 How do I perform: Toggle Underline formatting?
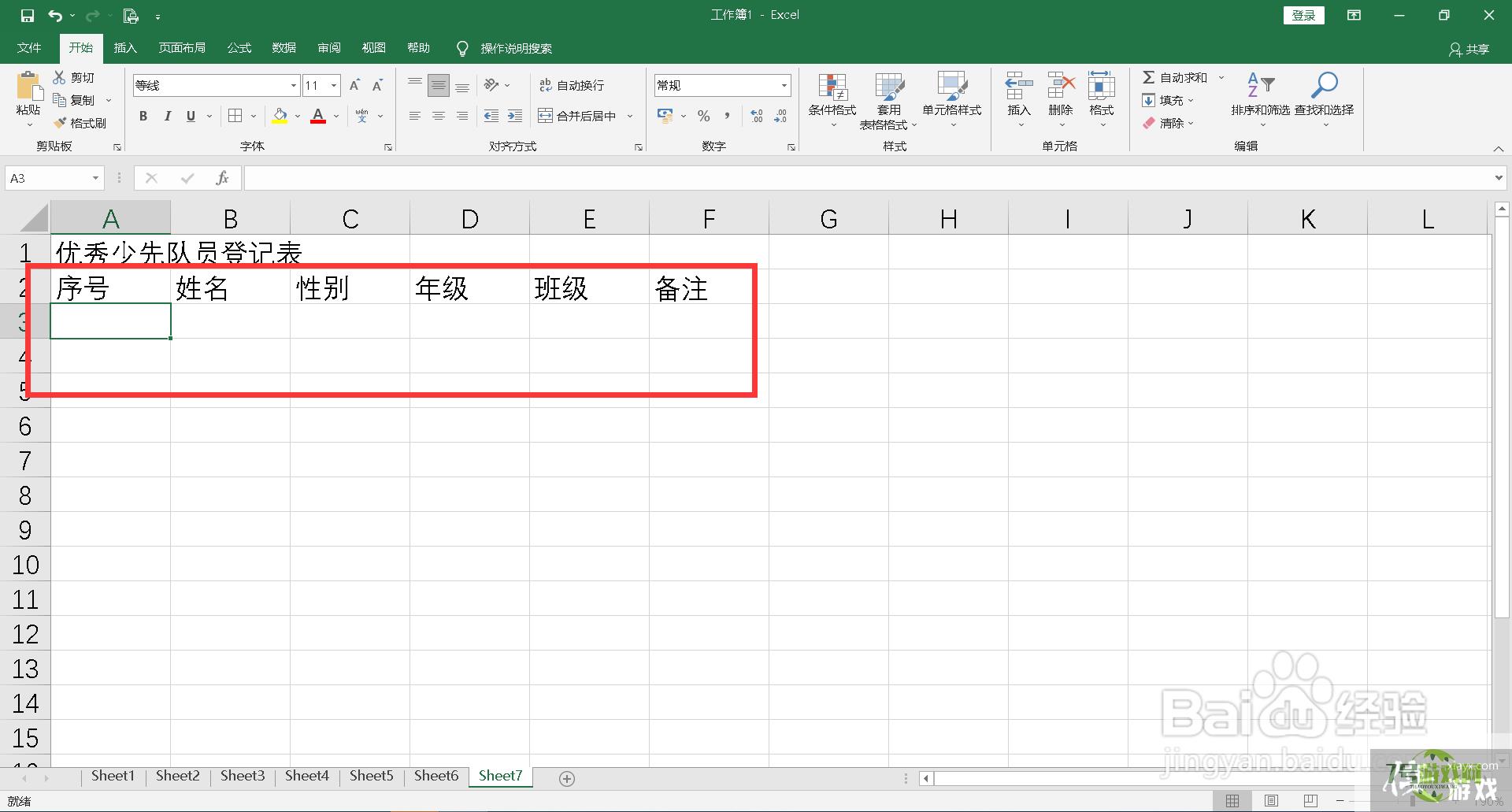tap(191, 116)
